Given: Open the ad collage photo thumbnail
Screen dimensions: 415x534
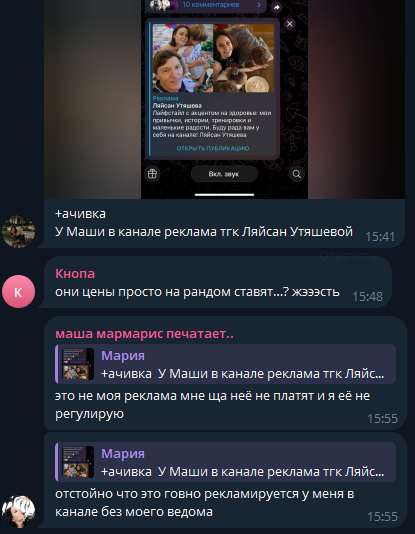Looking at the screenshot, I should [x=213, y=58].
